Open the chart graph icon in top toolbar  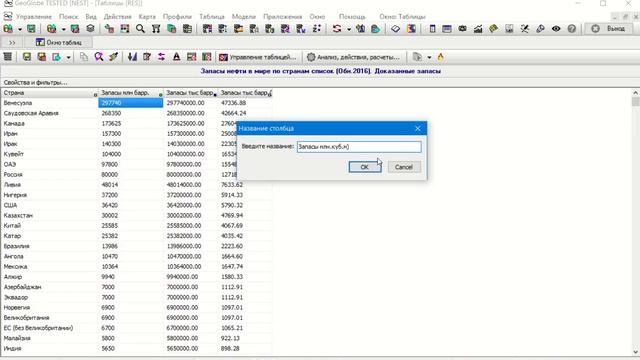point(478,29)
